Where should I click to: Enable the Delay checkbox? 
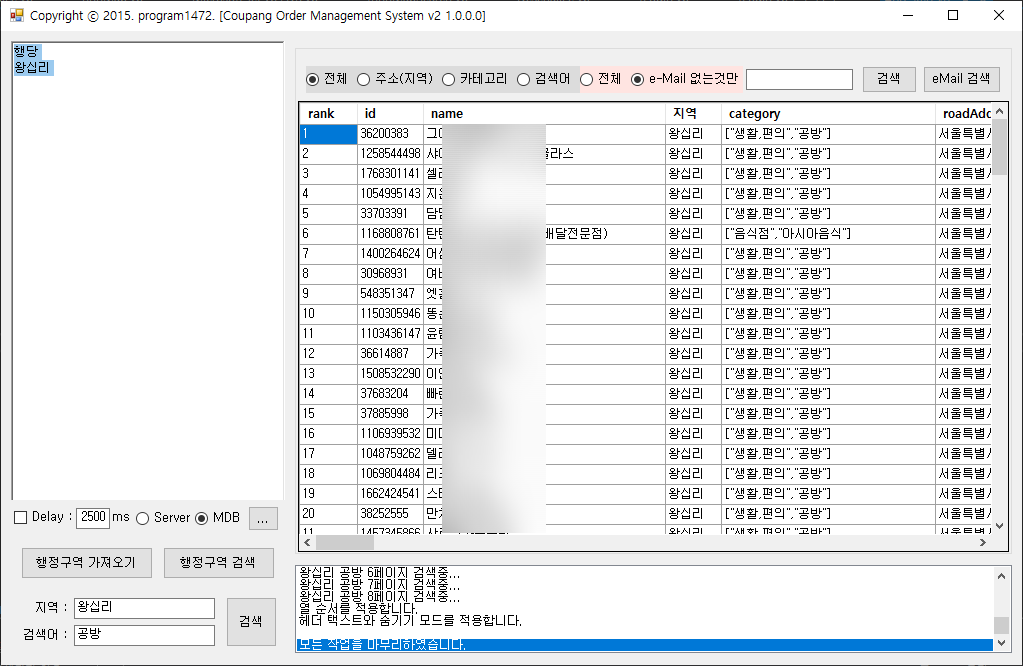tap(20, 517)
